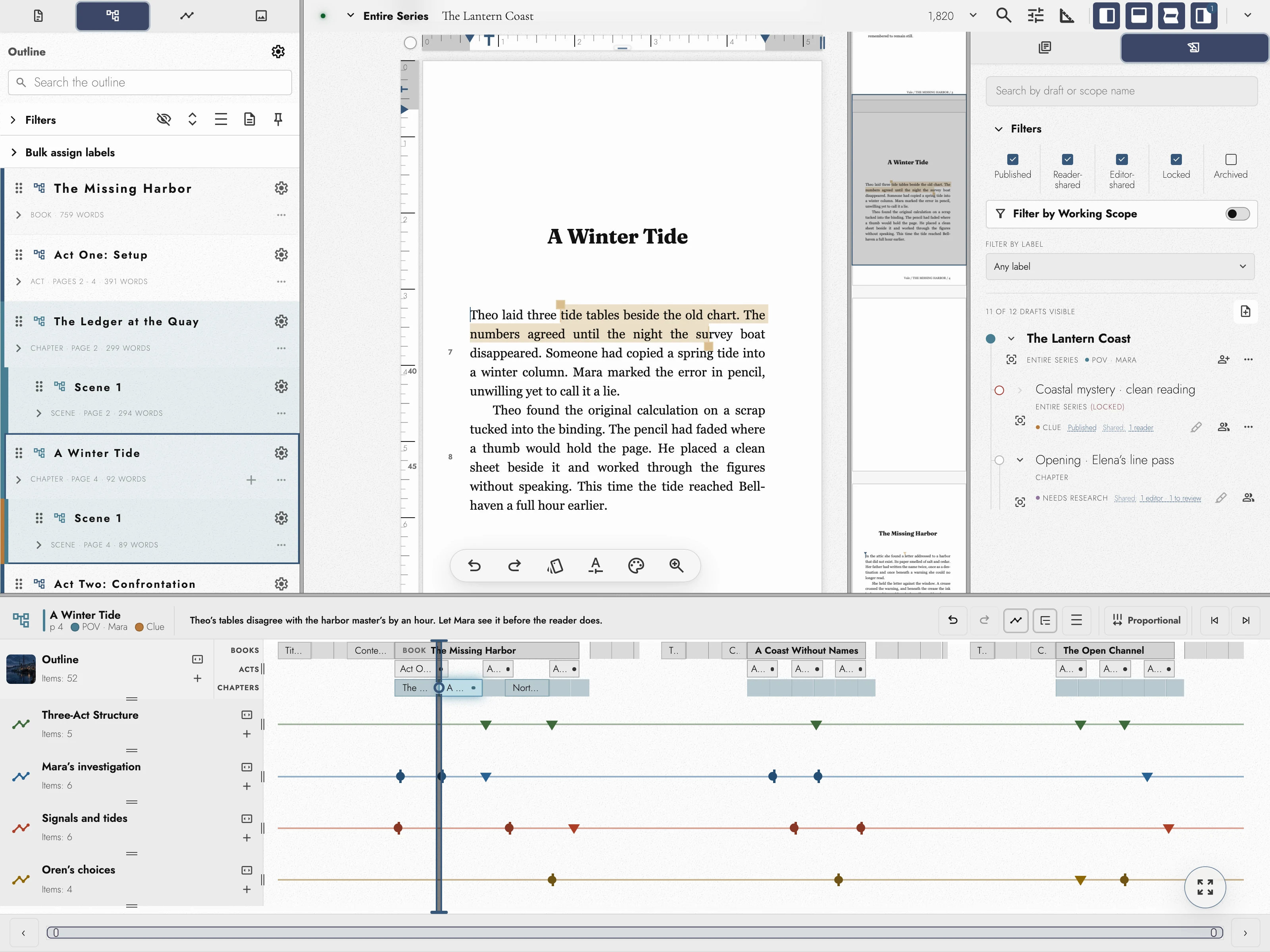Toggle the Published filter checkbox
The width and height of the screenshot is (1270, 952).
click(1013, 159)
